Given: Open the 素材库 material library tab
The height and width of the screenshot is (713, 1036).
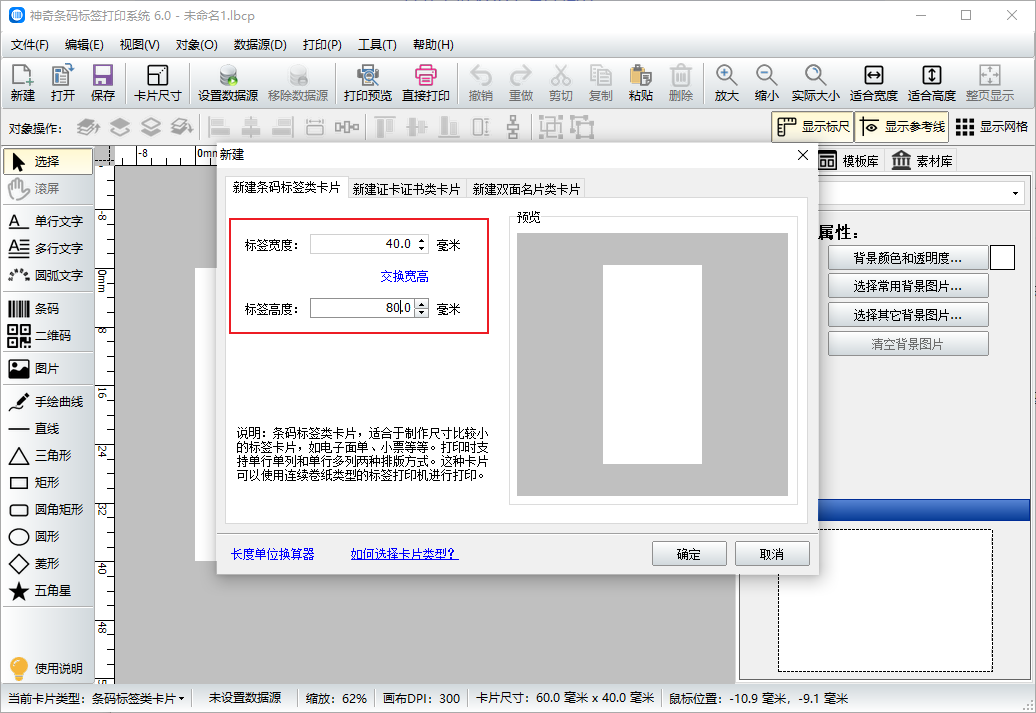Looking at the screenshot, I should [922, 161].
